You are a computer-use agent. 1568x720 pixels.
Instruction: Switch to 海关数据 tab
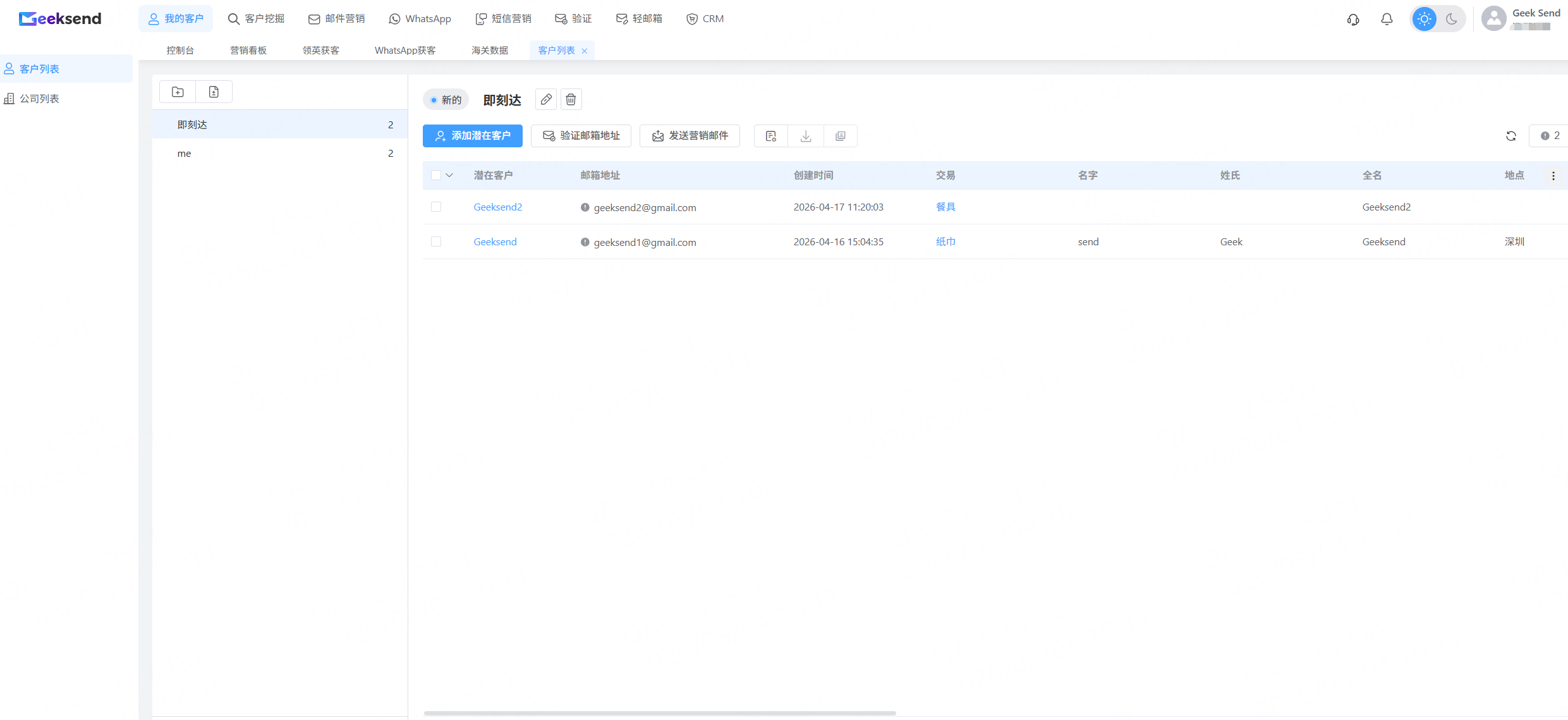[x=490, y=51]
